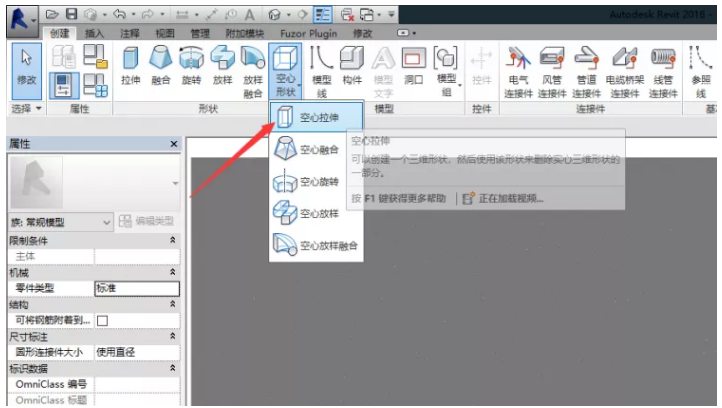This screenshot has width=722, height=408.
Task: Open the type selector dropdown arrow beside preview
Action: coord(175,183)
